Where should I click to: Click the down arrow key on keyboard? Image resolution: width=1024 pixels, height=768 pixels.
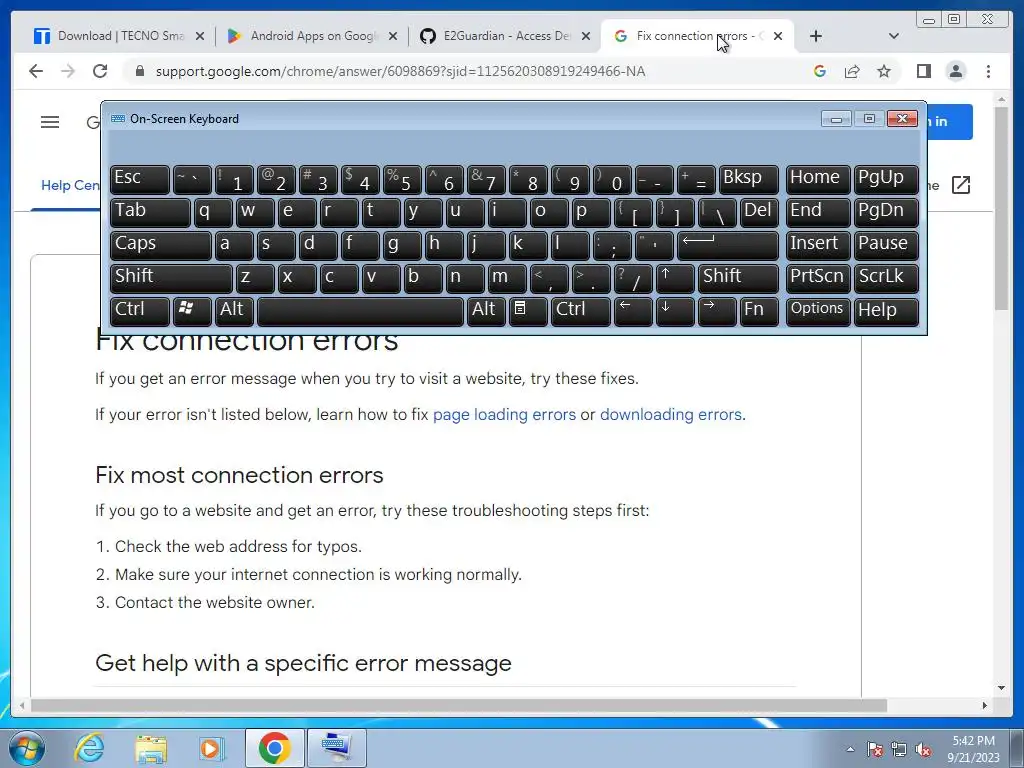click(x=674, y=312)
